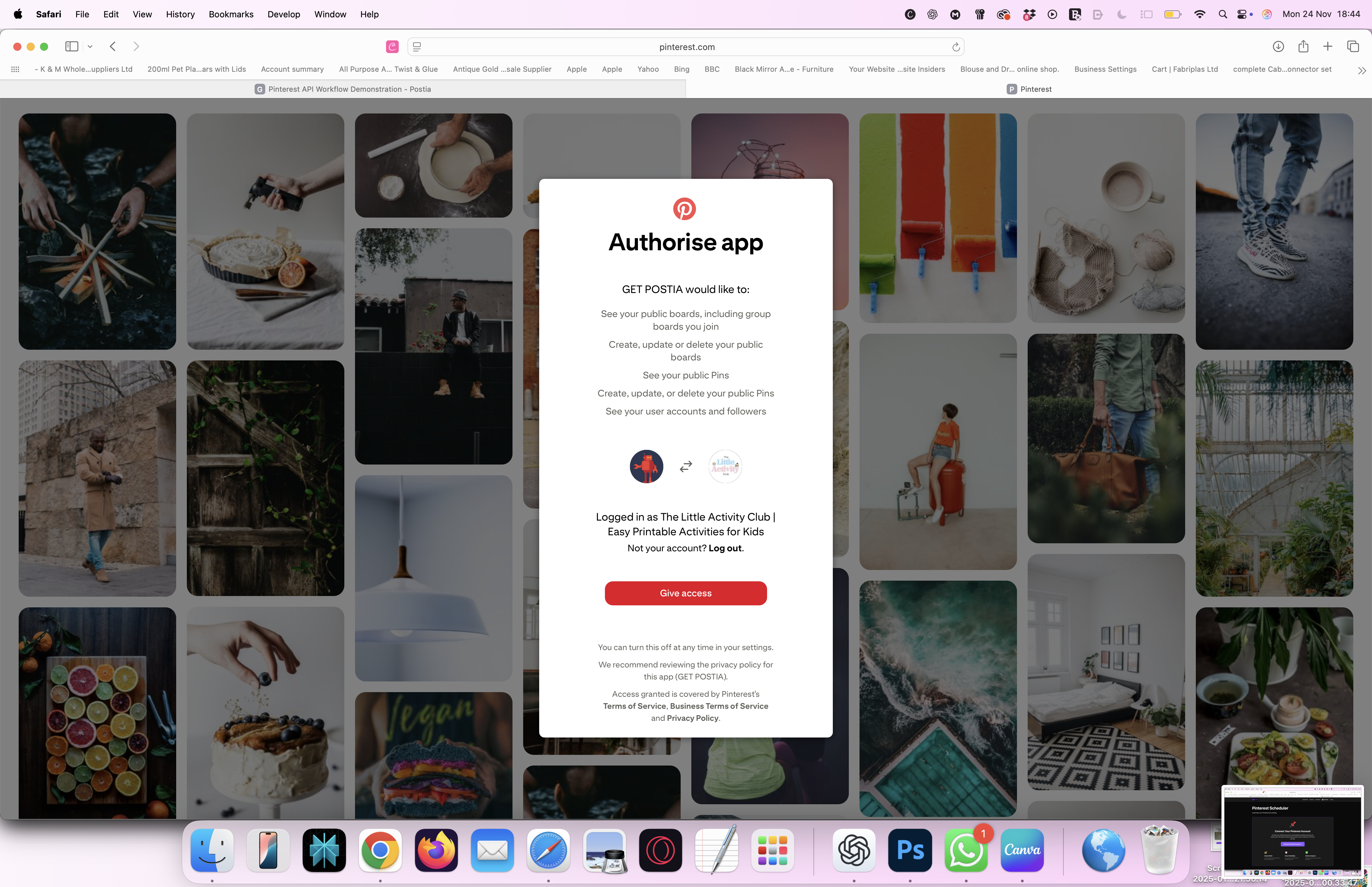This screenshot has width=1372, height=887.
Task: Open WhatsApp with the notification badge
Action: coord(966,850)
